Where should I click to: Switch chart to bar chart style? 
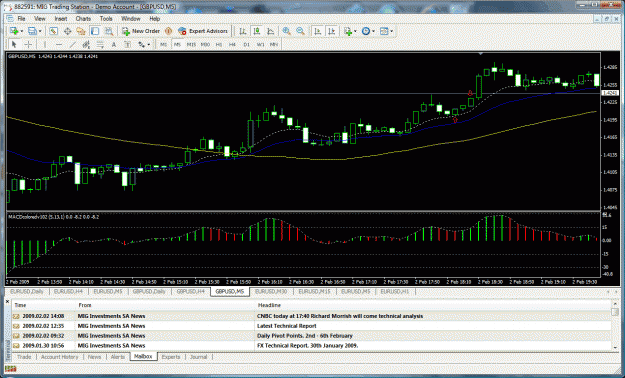pos(243,31)
